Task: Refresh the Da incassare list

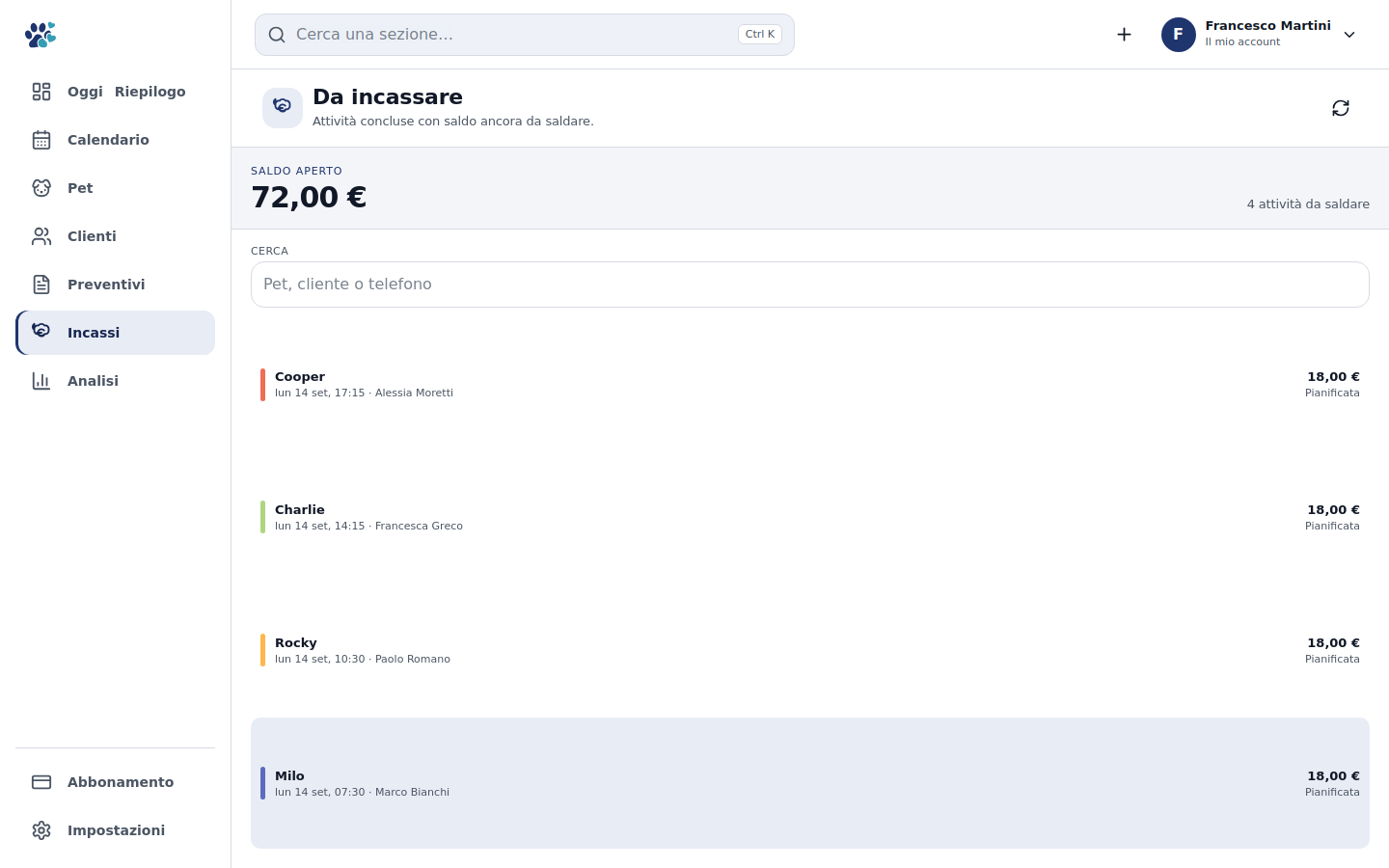Action: click(x=1341, y=108)
